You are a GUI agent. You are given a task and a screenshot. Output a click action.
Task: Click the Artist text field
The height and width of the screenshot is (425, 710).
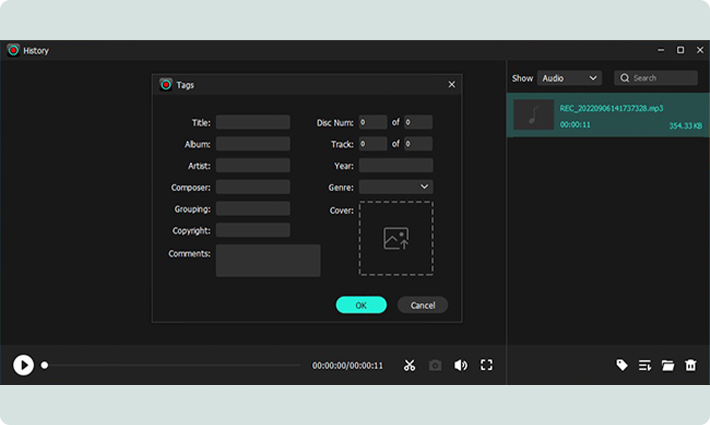pyautogui.click(x=253, y=165)
